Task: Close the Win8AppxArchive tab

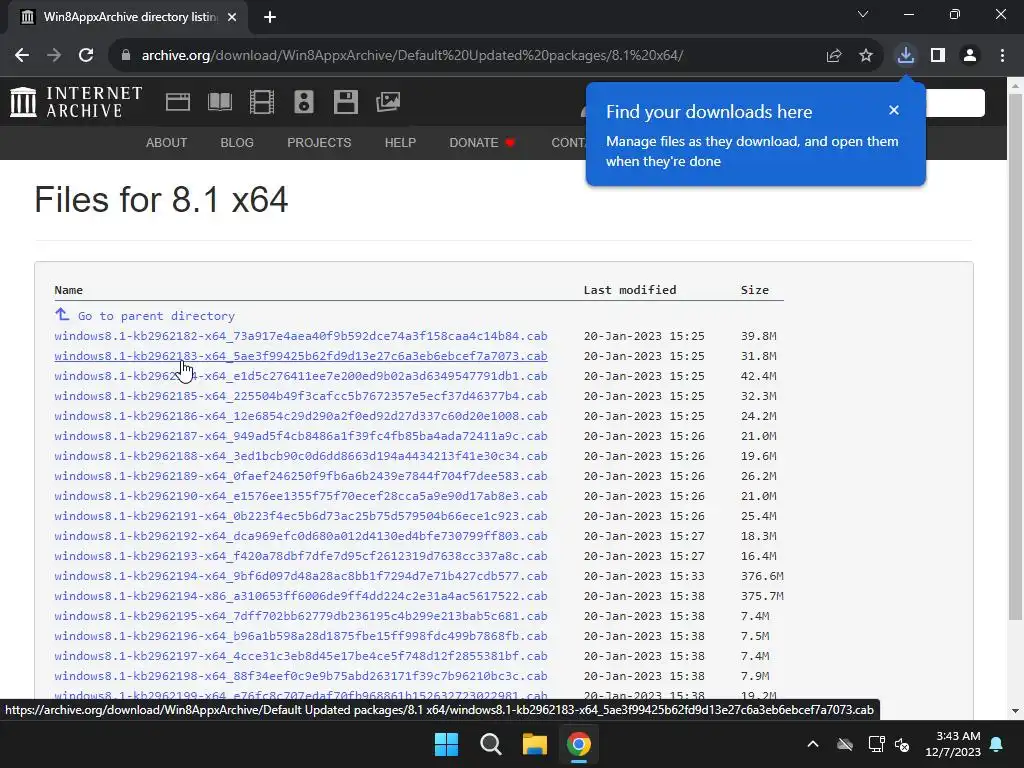Action: click(232, 17)
